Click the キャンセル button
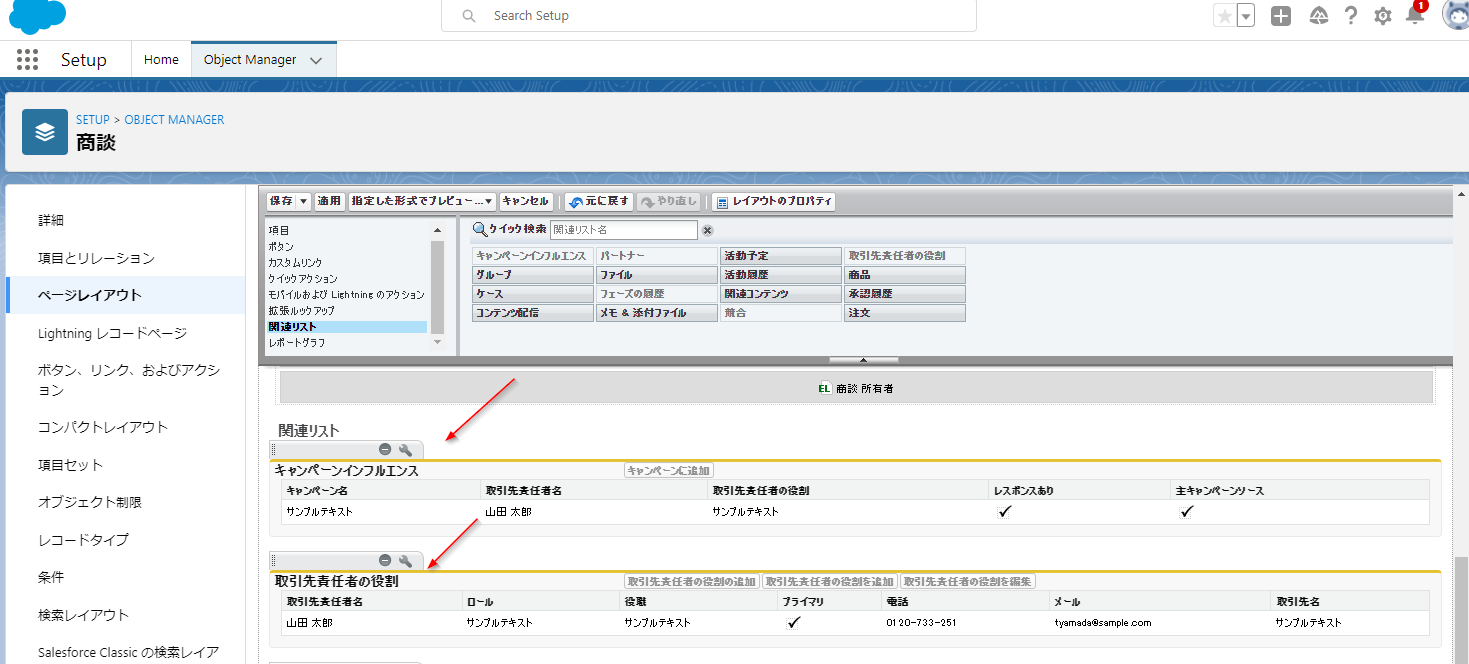The image size is (1469, 664). pos(526,201)
